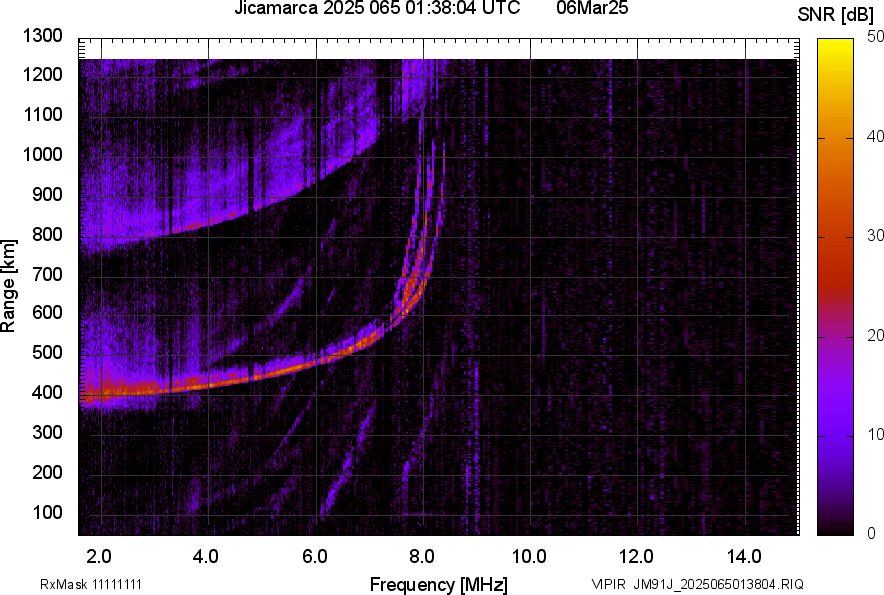Image resolution: width=884 pixels, height=595 pixels.
Task: Click the file name 'JM91J_2025065013804.RIQ'
Action: click(x=718, y=584)
